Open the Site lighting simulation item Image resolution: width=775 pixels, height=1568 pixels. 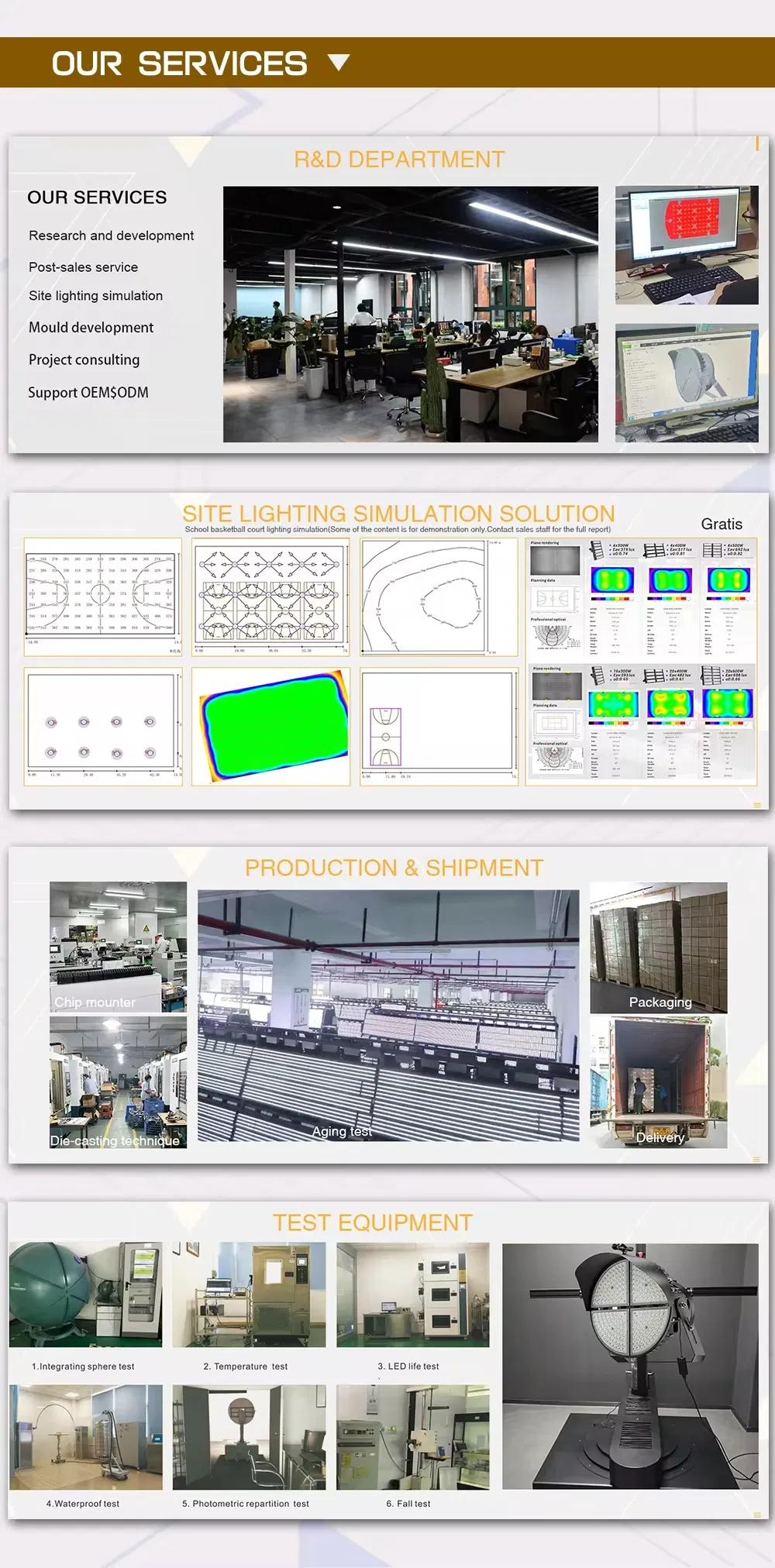(95, 296)
